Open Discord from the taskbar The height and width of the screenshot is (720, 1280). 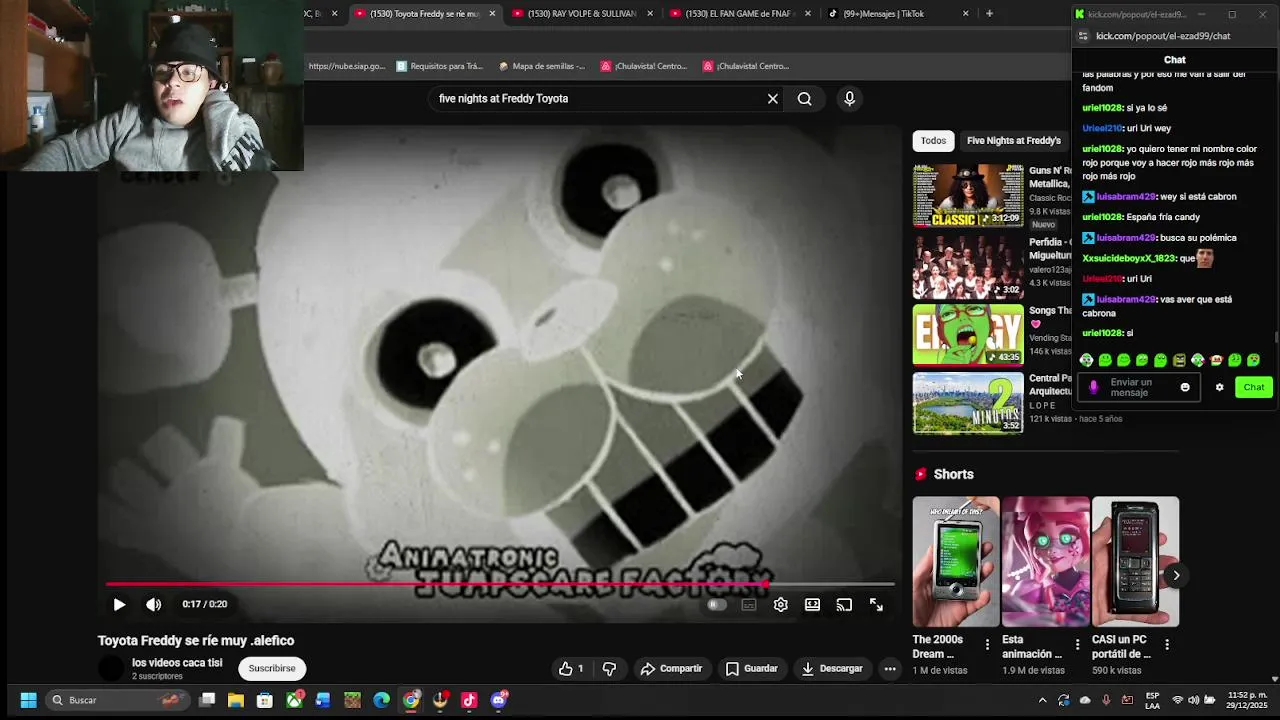point(499,700)
